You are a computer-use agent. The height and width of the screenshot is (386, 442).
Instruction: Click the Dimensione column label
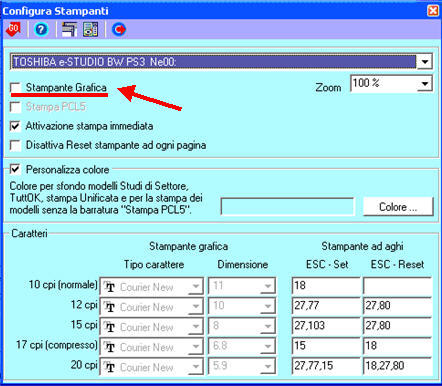pyautogui.click(x=243, y=265)
